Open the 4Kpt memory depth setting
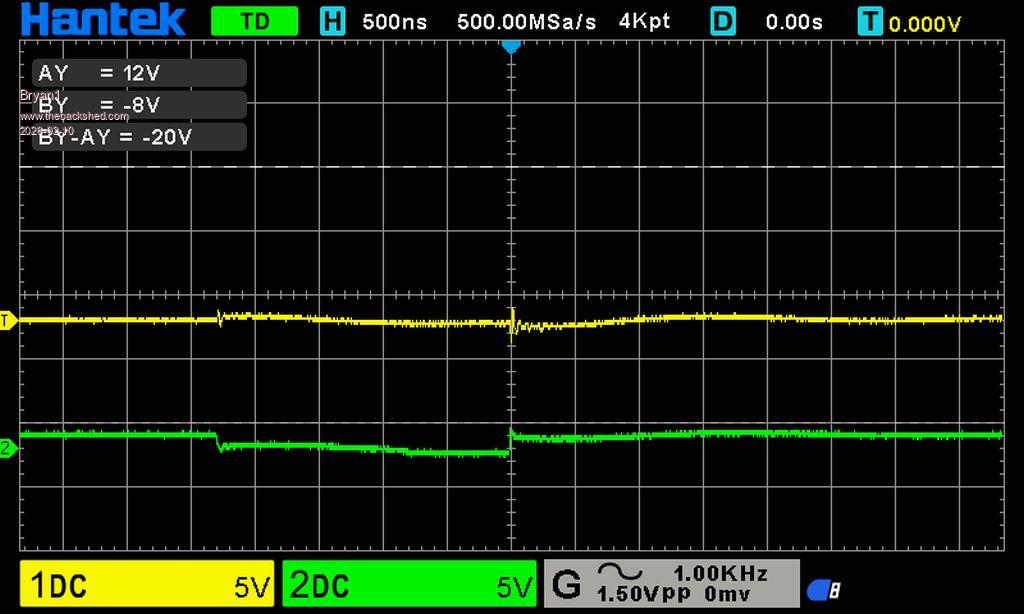The height and width of the screenshot is (614, 1024). 645,21
